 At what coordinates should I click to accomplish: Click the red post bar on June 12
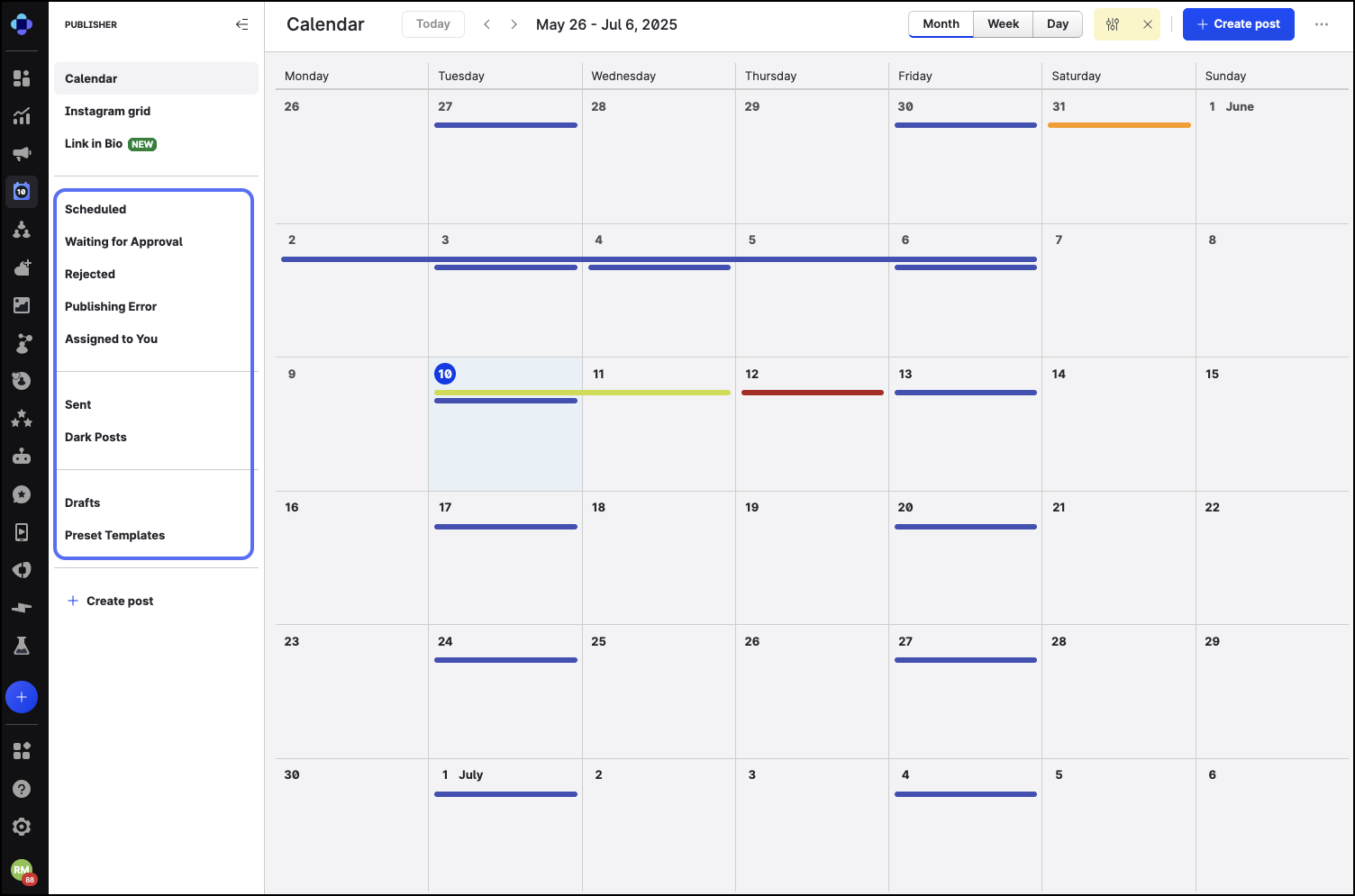812,393
